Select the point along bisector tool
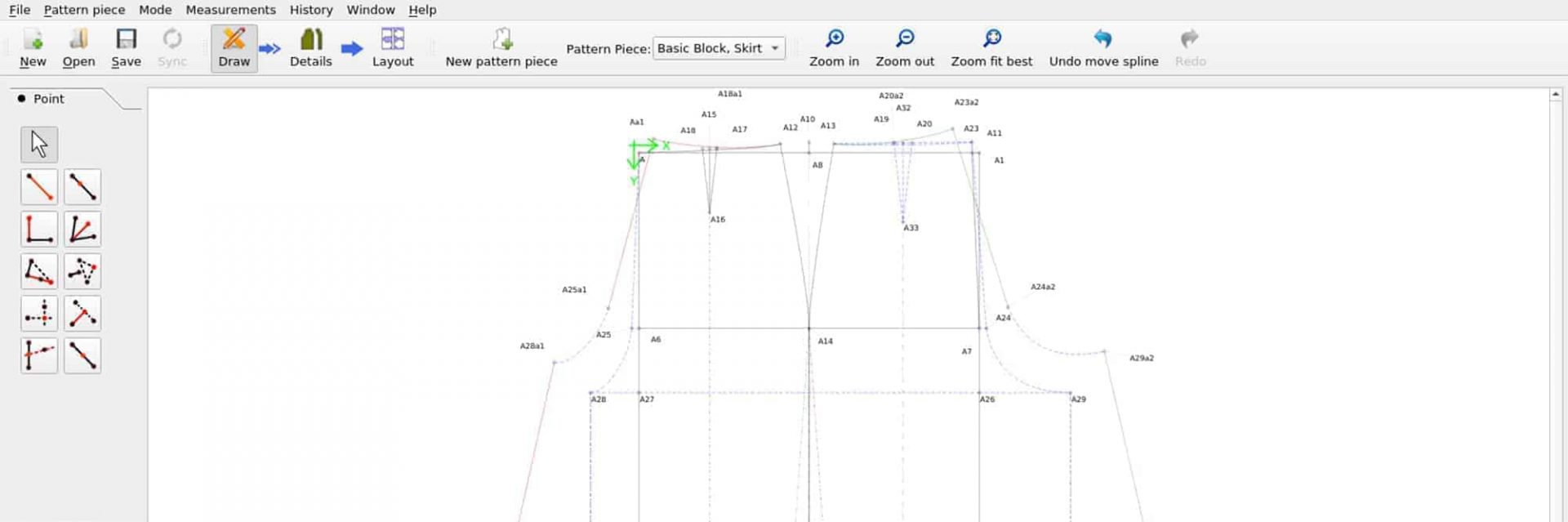Screen dimensions: 1568x522 pyautogui.click(x=82, y=230)
